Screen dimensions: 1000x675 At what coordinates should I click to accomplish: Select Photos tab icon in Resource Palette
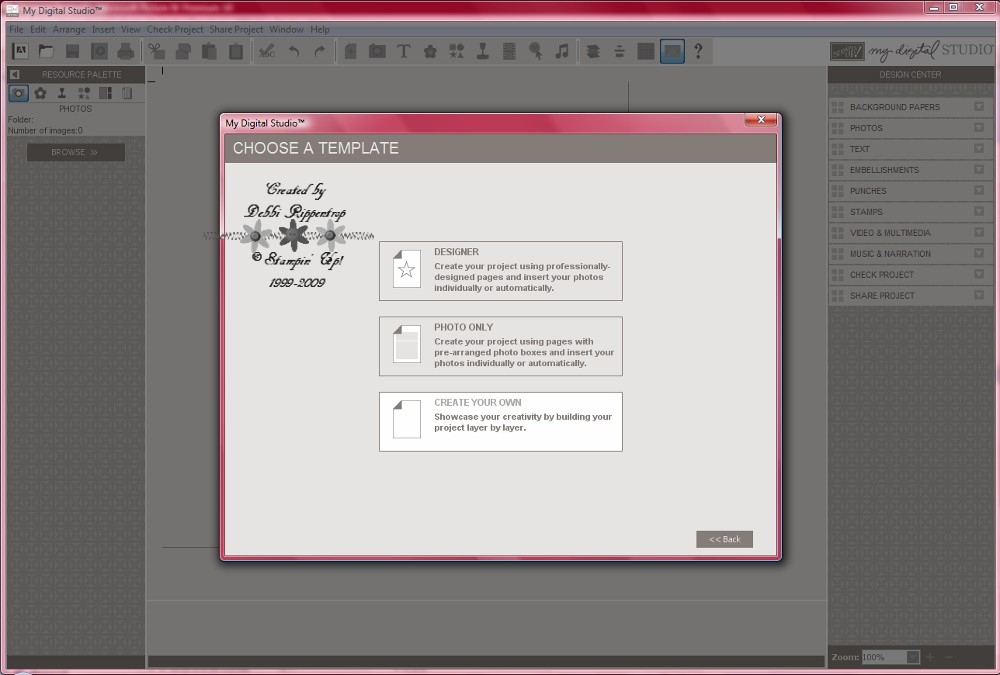[18, 93]
